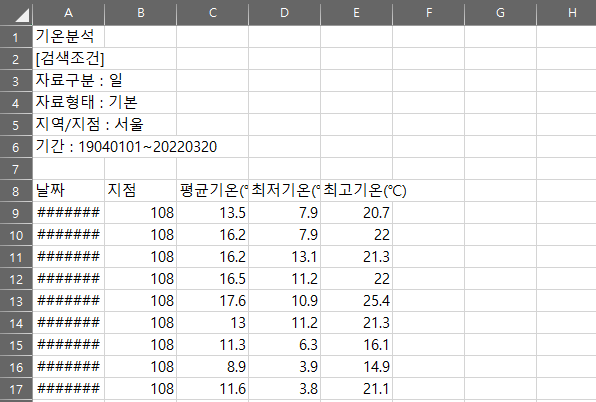Click max temperature 20.7 in row 9
Image resolution: width=596 pixels, height=402 pixels.
356,213
